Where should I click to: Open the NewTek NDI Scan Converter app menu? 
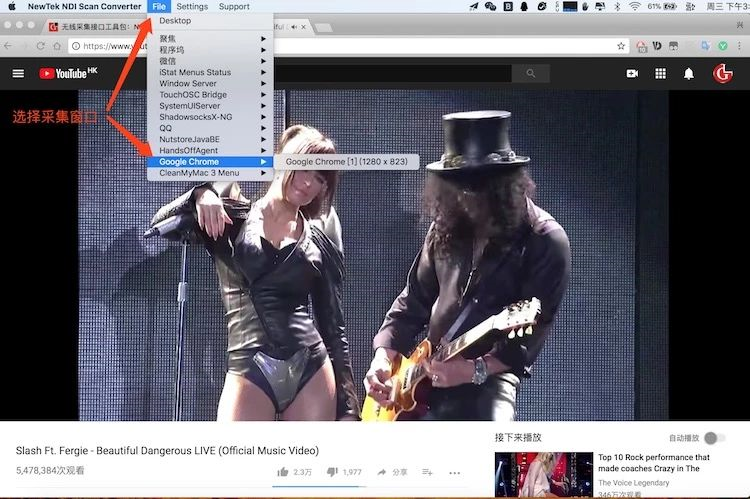click(85, 6)
